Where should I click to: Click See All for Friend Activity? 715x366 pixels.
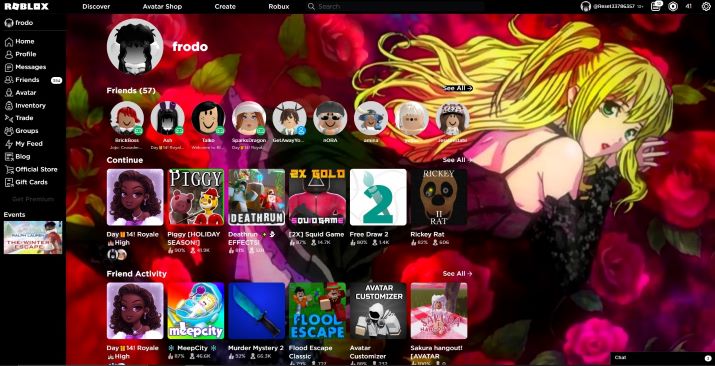[x=457, y=273]
